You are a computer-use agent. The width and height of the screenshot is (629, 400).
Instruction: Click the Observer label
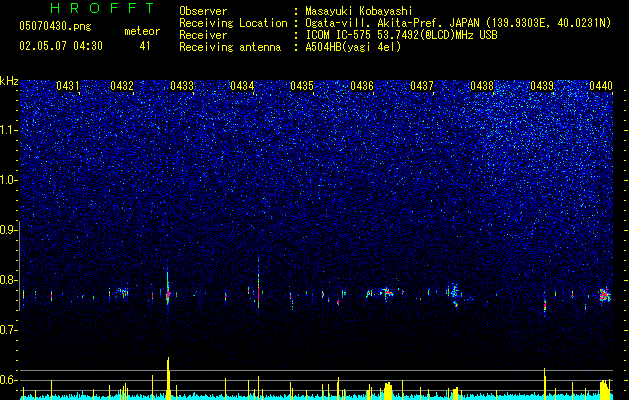tap(203, 11)
